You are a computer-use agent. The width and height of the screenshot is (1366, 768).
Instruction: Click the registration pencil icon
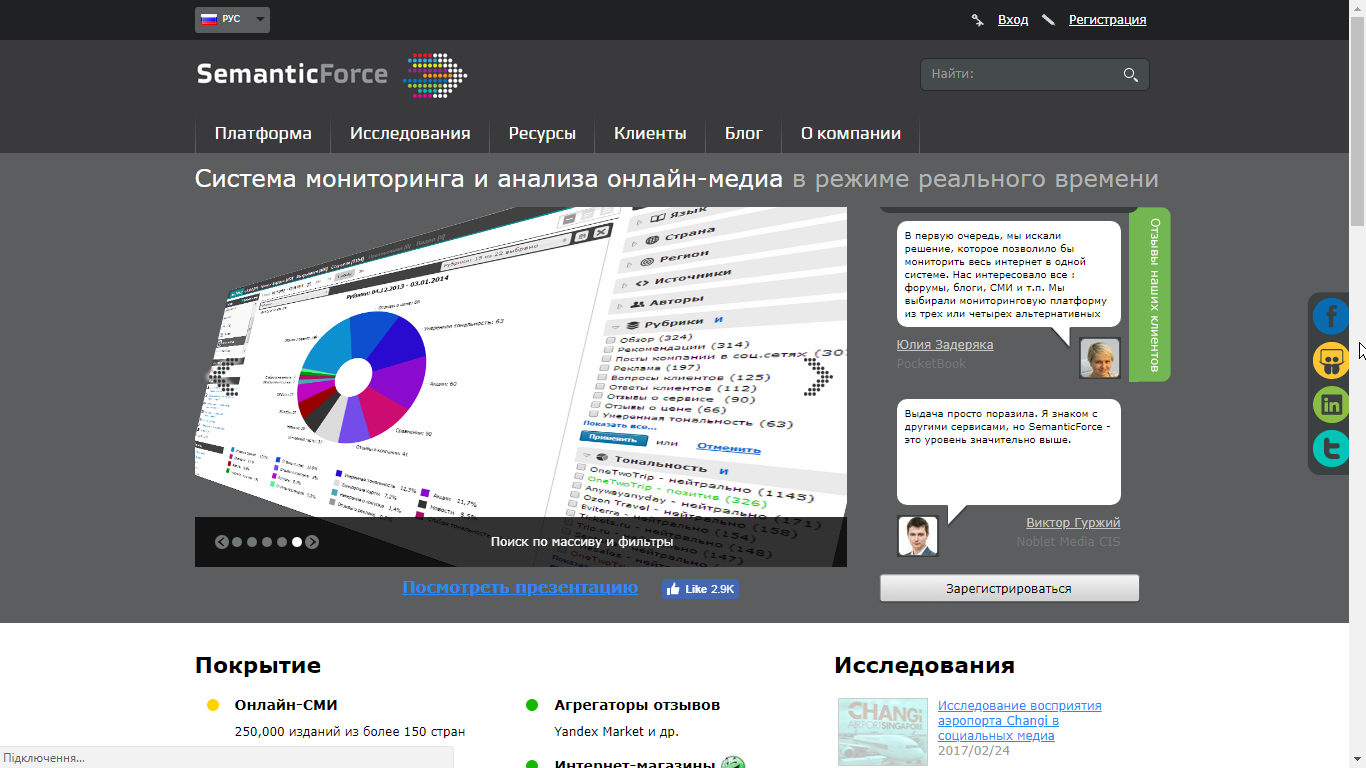pos(1048,20)
